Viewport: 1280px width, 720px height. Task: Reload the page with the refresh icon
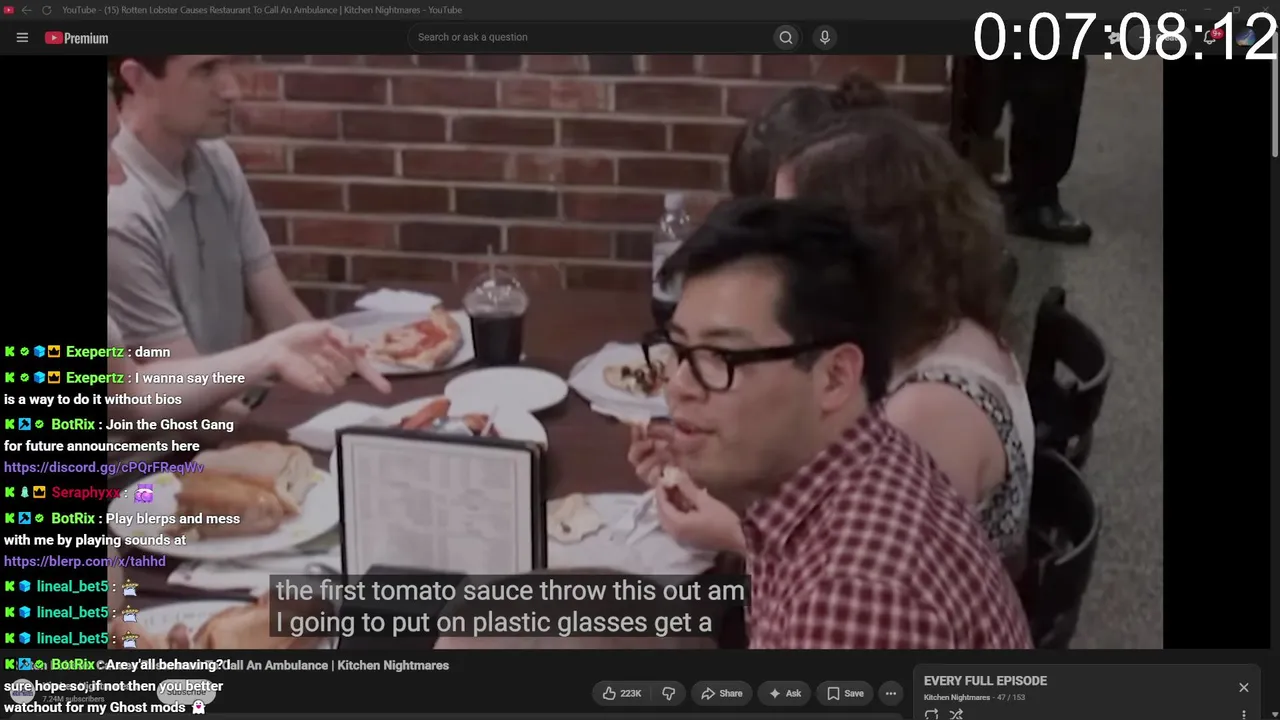(46, 10)
